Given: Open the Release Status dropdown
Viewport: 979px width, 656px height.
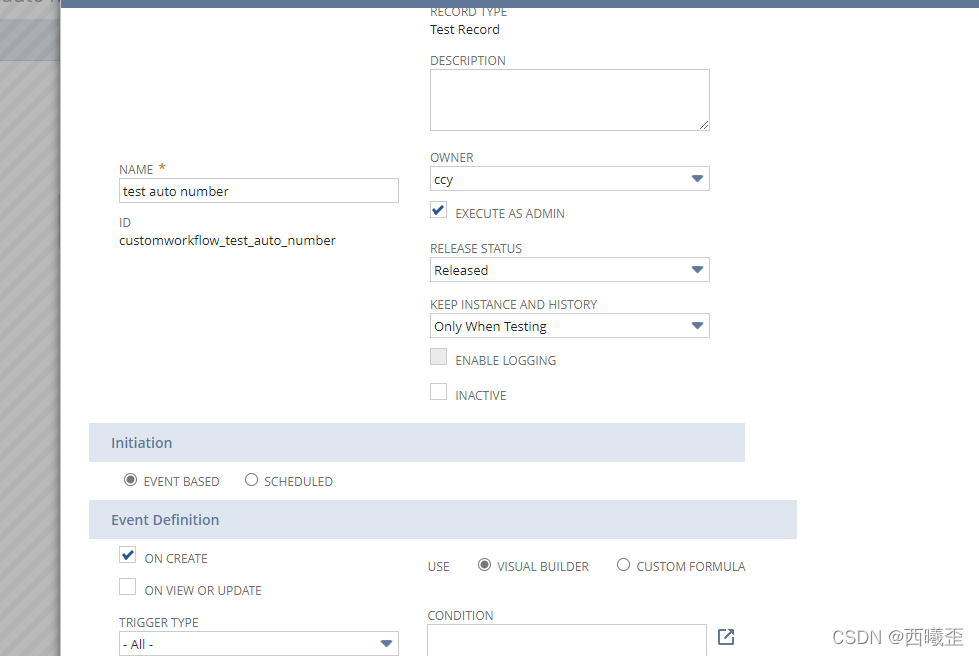Looking at the screenshot, I should pos(569,270).
